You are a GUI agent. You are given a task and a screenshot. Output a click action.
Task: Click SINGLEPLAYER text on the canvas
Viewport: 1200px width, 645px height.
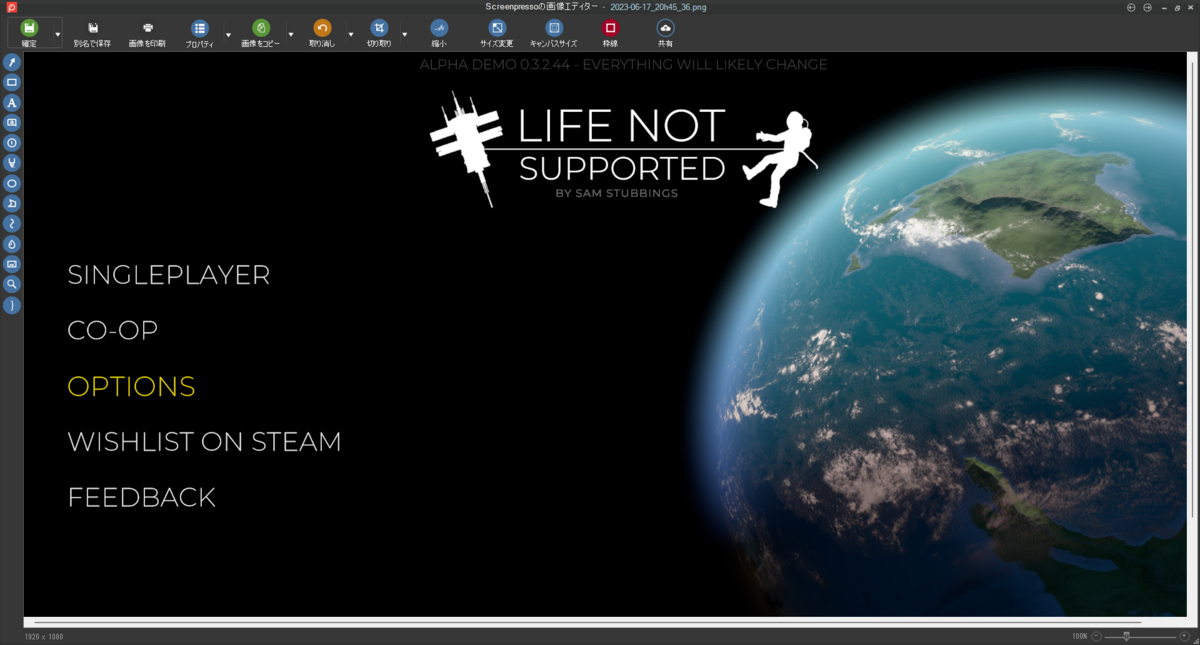point(168,275)
